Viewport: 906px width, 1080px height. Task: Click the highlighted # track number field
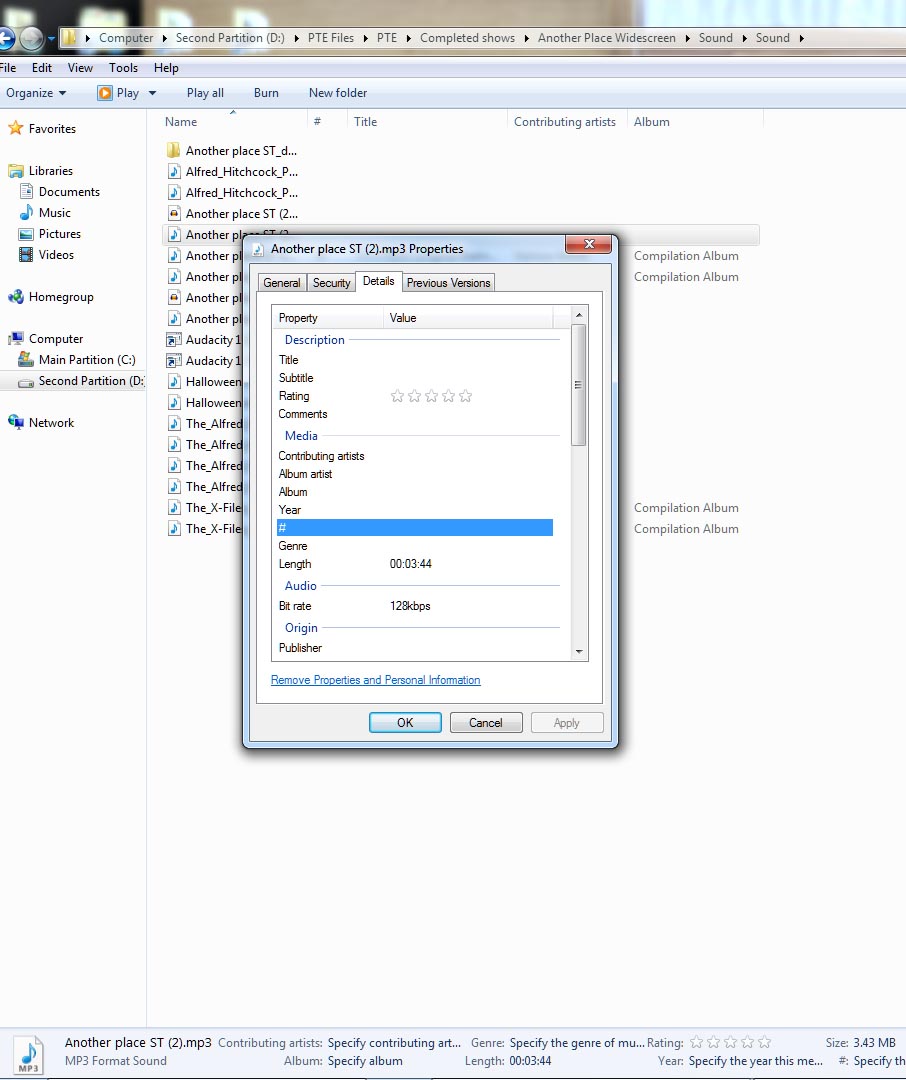[x=414, y=528]
